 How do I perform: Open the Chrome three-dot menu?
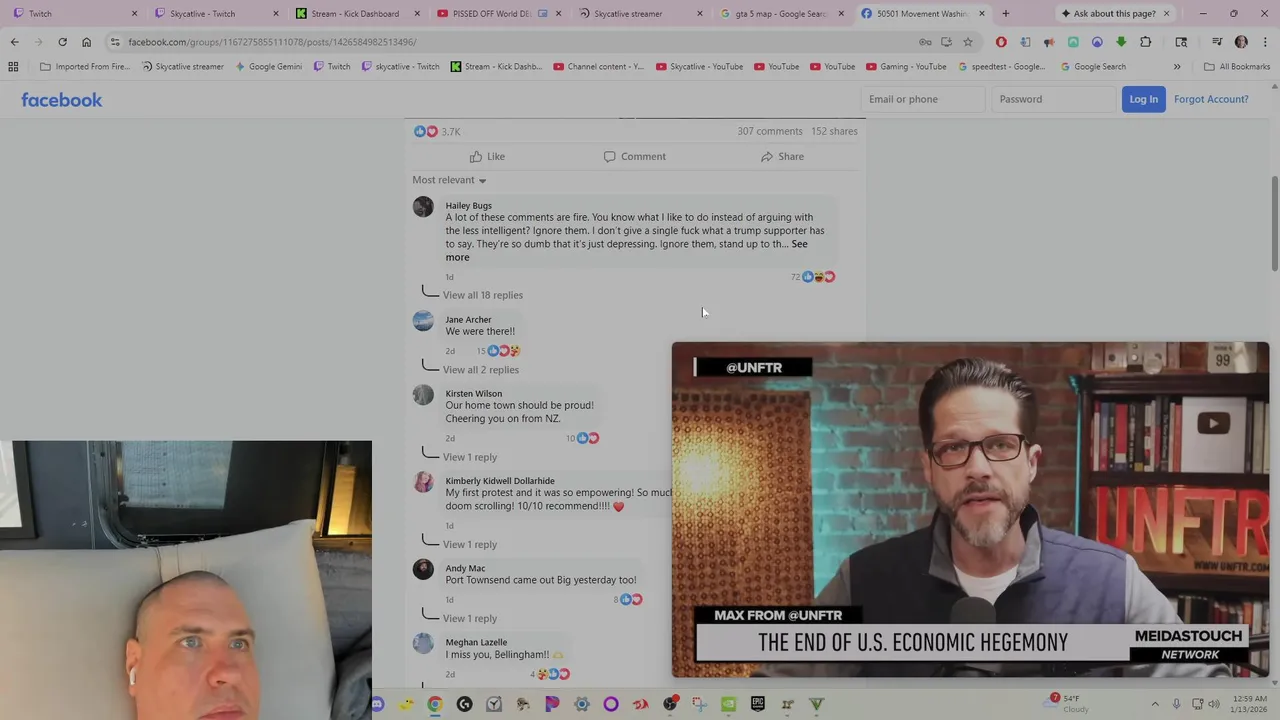(x=1264, y=42)
